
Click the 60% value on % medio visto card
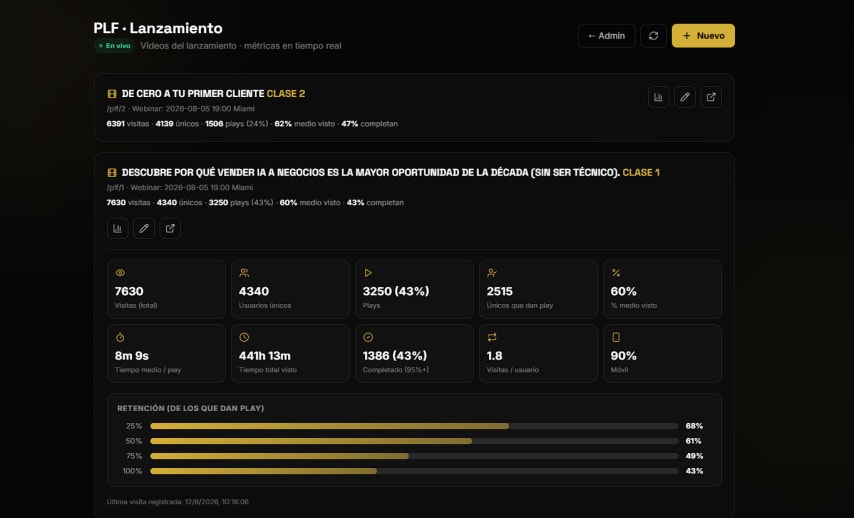click(x=624, y=291)
